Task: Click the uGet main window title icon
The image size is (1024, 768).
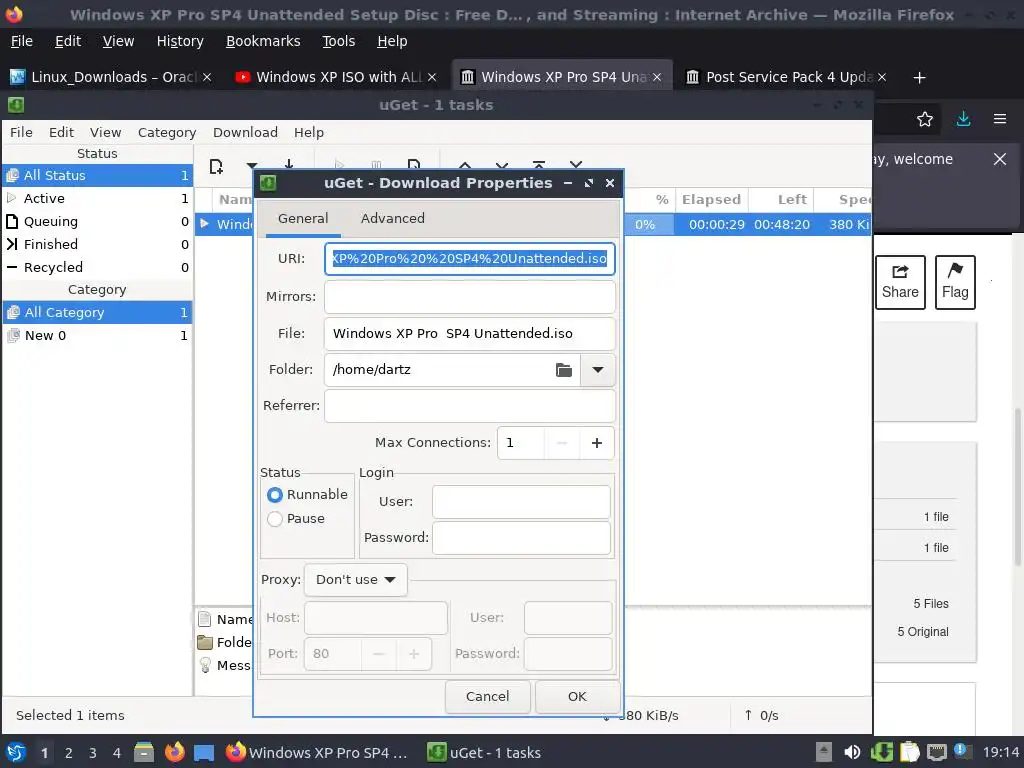Action: pos(16,105)
